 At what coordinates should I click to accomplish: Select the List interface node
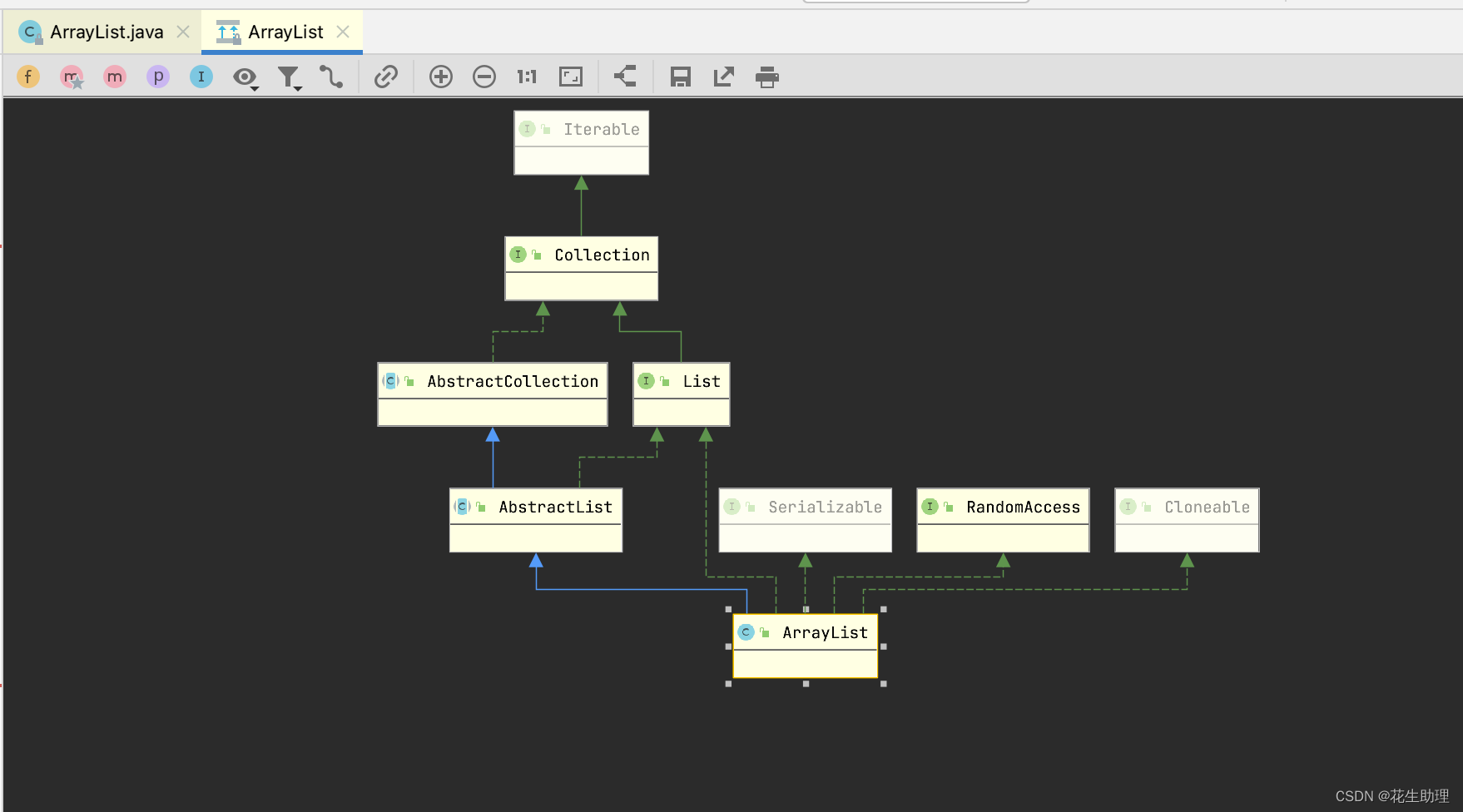point(682,394)
